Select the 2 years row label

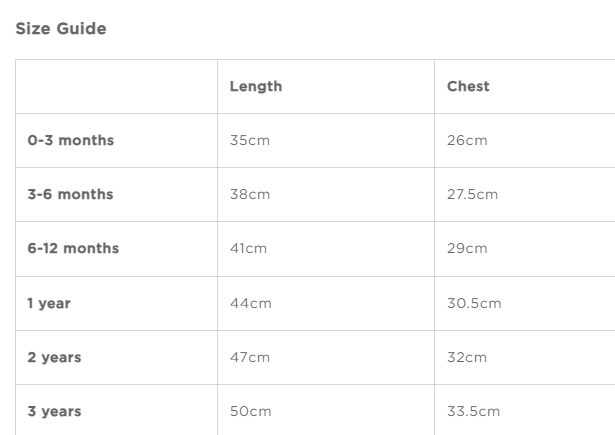pos(54,357)
